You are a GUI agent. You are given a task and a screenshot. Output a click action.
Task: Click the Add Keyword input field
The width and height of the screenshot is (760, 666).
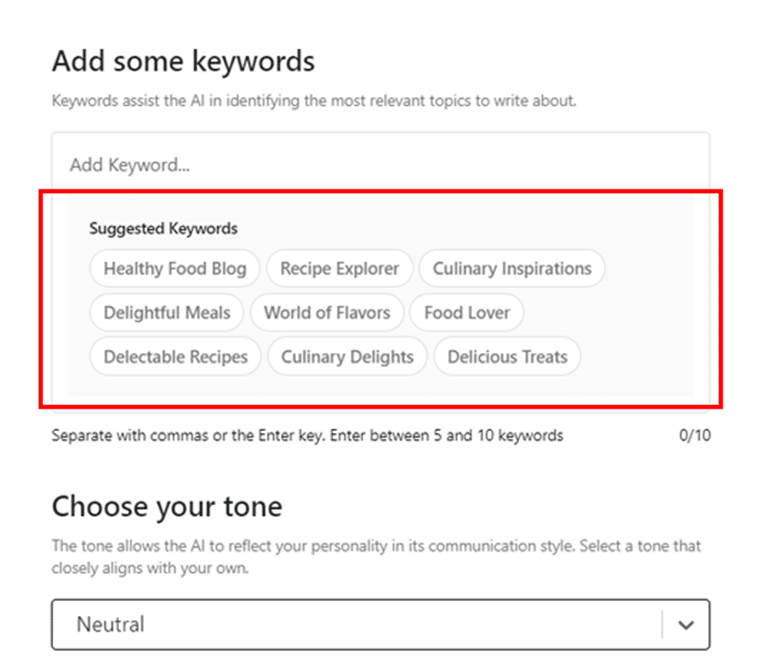[x=380, y=165]
